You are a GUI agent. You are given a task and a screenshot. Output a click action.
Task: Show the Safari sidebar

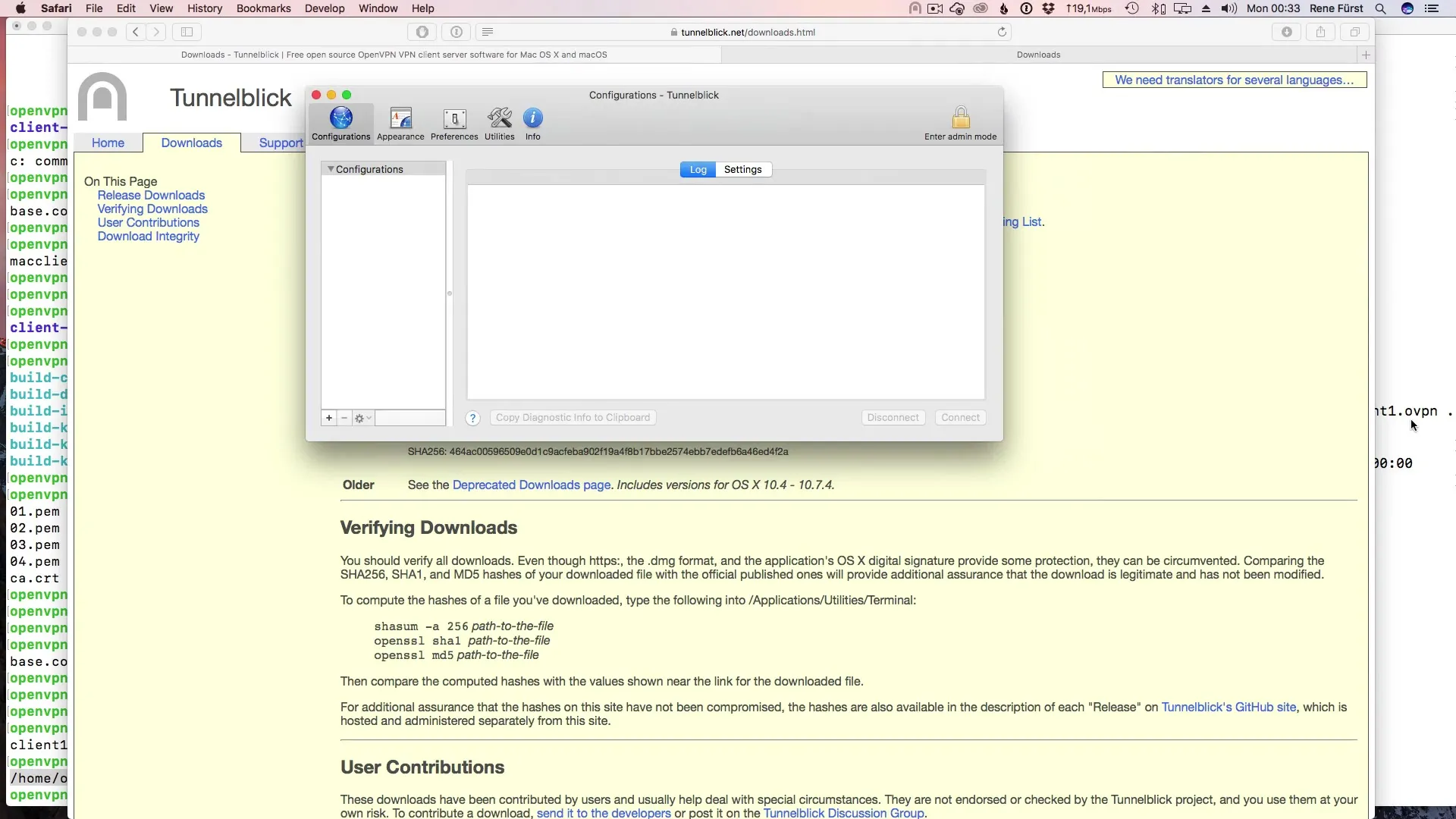tap(187, 32)
